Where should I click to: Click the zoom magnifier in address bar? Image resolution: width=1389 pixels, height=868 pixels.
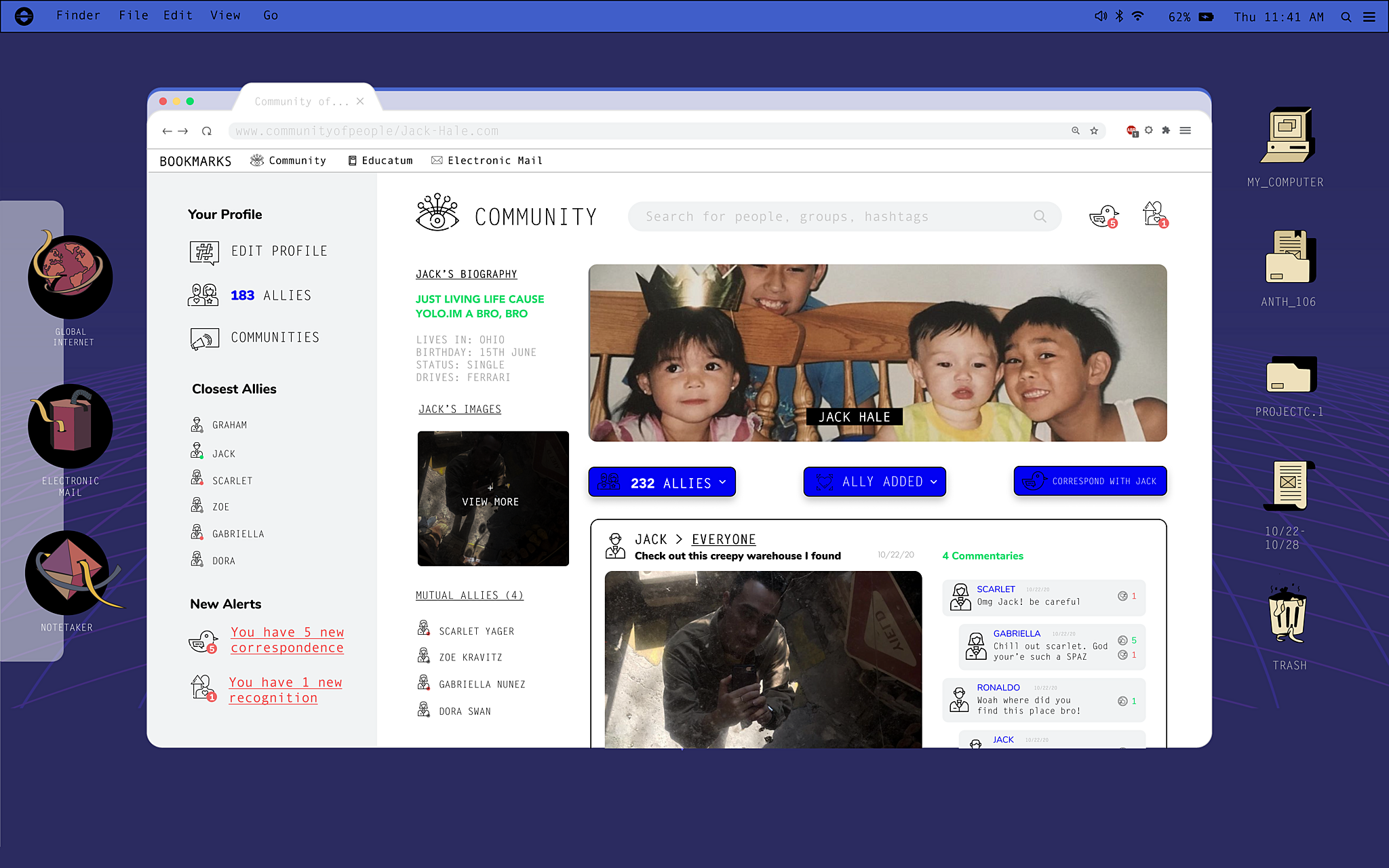point(1076,131)
